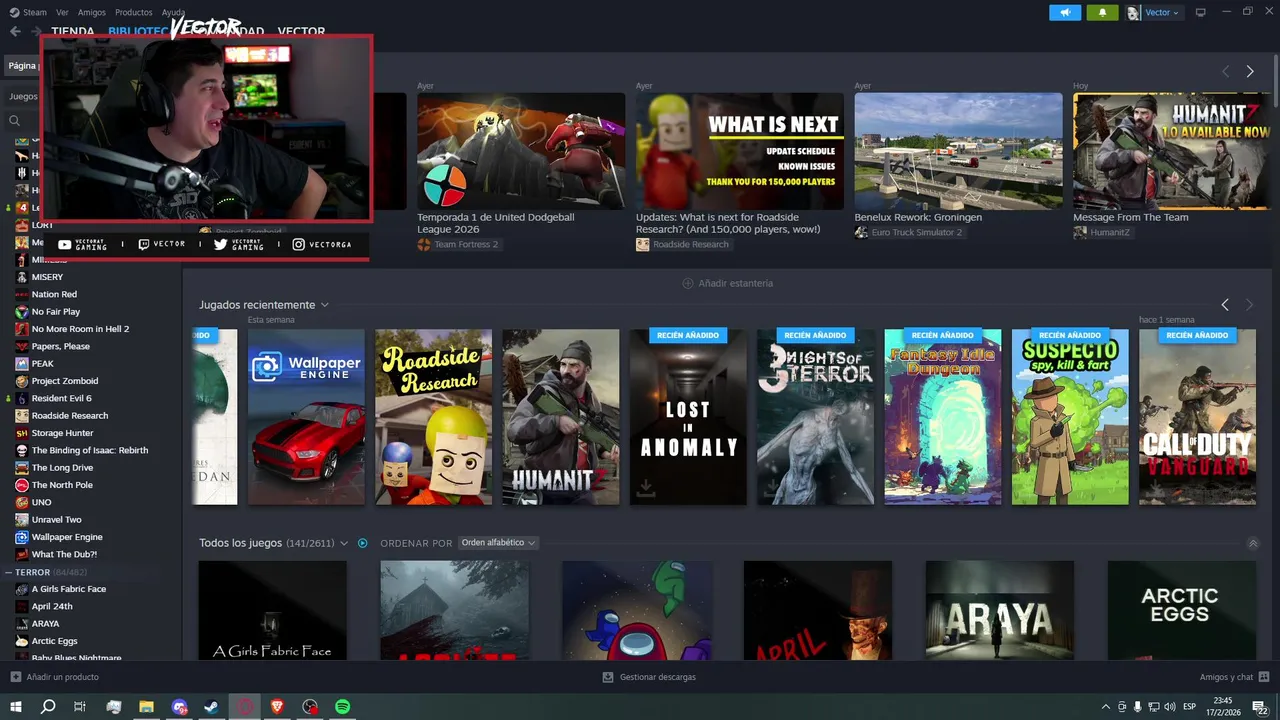Select The Long Drive in sidebar
Image resolution: width=1280 pixels, height=720 pixels.
[62, 468]
